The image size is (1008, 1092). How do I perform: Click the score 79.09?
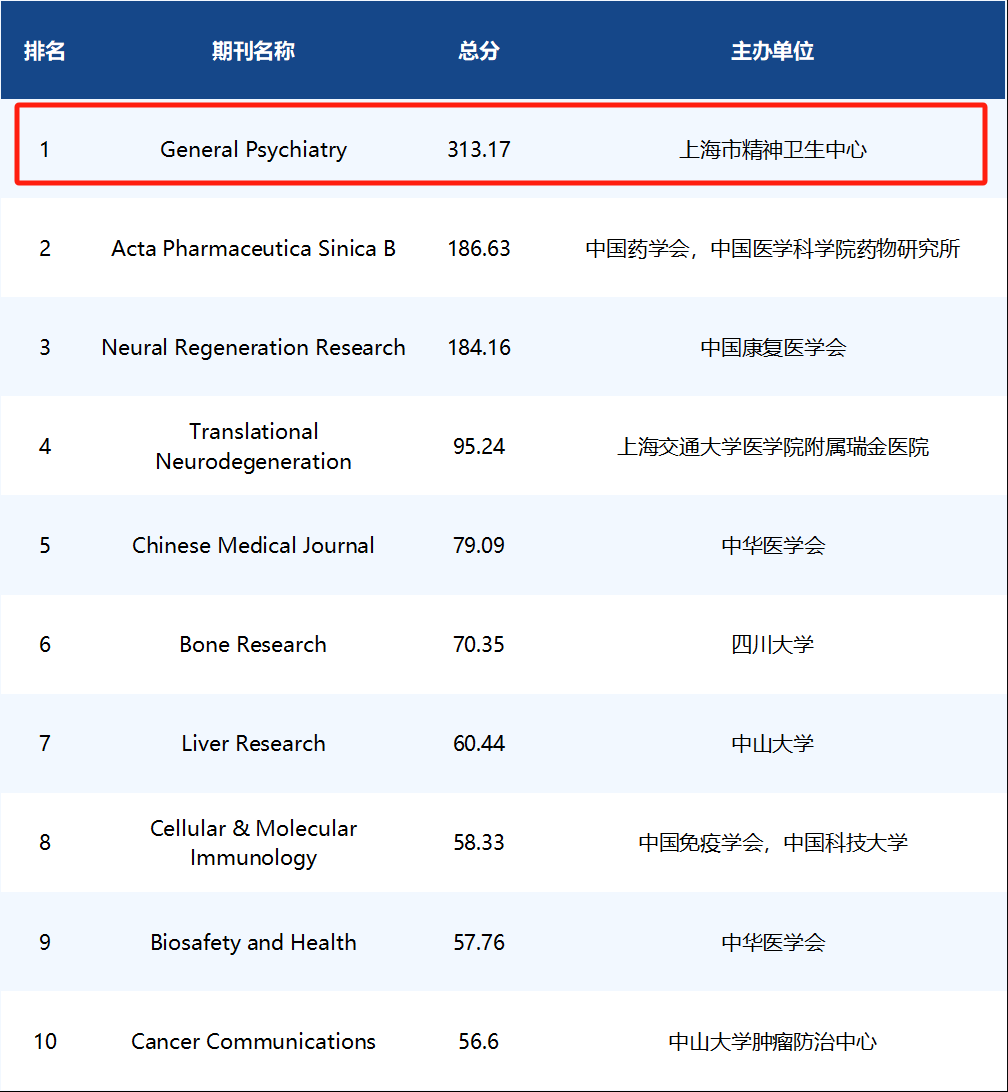pyautogui.click(x=479, y=545)
